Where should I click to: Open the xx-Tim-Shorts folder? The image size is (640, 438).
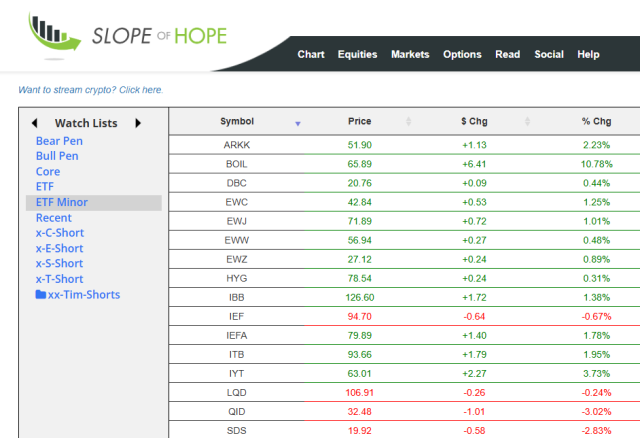click(77, 294)
